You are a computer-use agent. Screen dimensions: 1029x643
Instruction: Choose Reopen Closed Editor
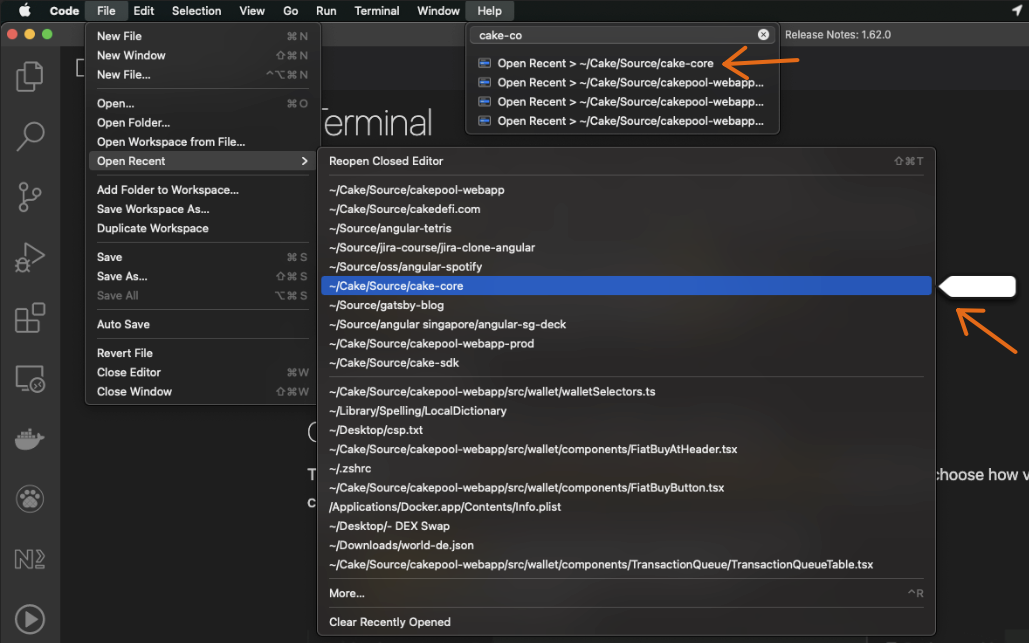pos(626,161)
